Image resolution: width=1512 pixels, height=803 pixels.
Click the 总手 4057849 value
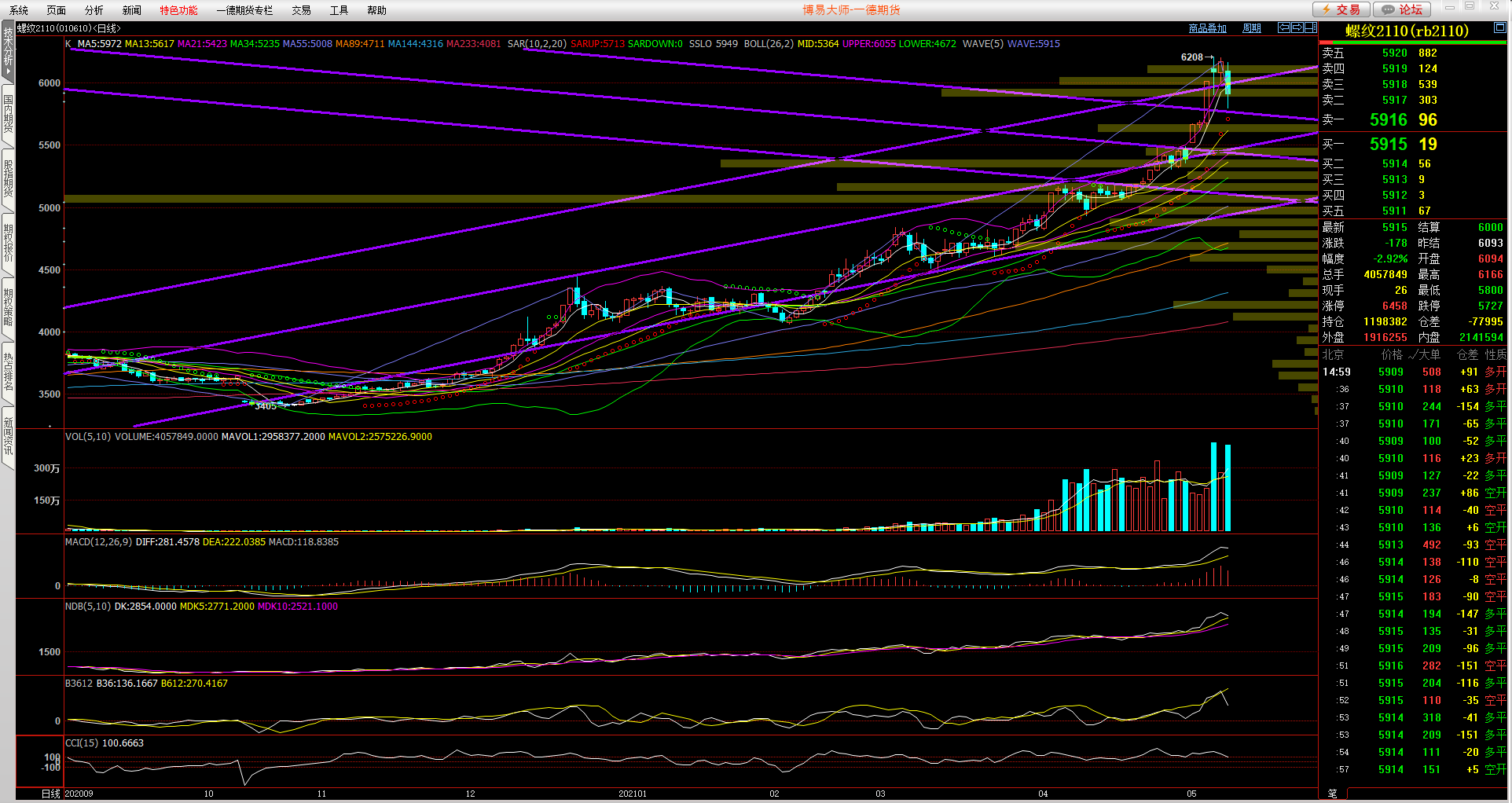(x=1385, y=275)
